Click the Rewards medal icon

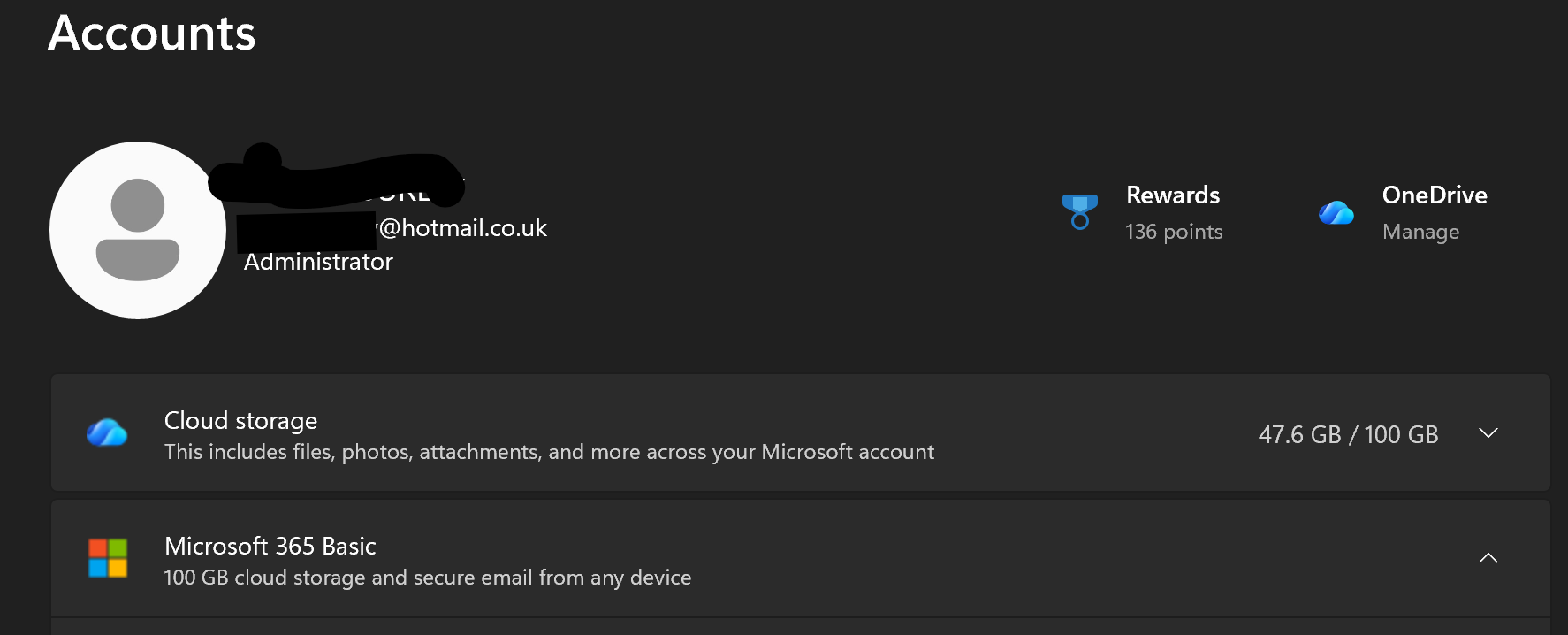[x=1079, y=212]
